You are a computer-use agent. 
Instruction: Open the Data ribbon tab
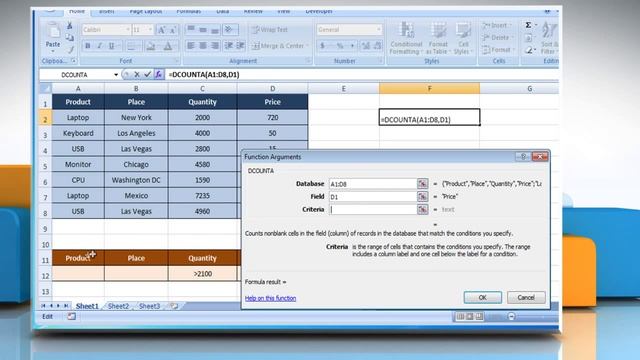(x=222, y=11)
